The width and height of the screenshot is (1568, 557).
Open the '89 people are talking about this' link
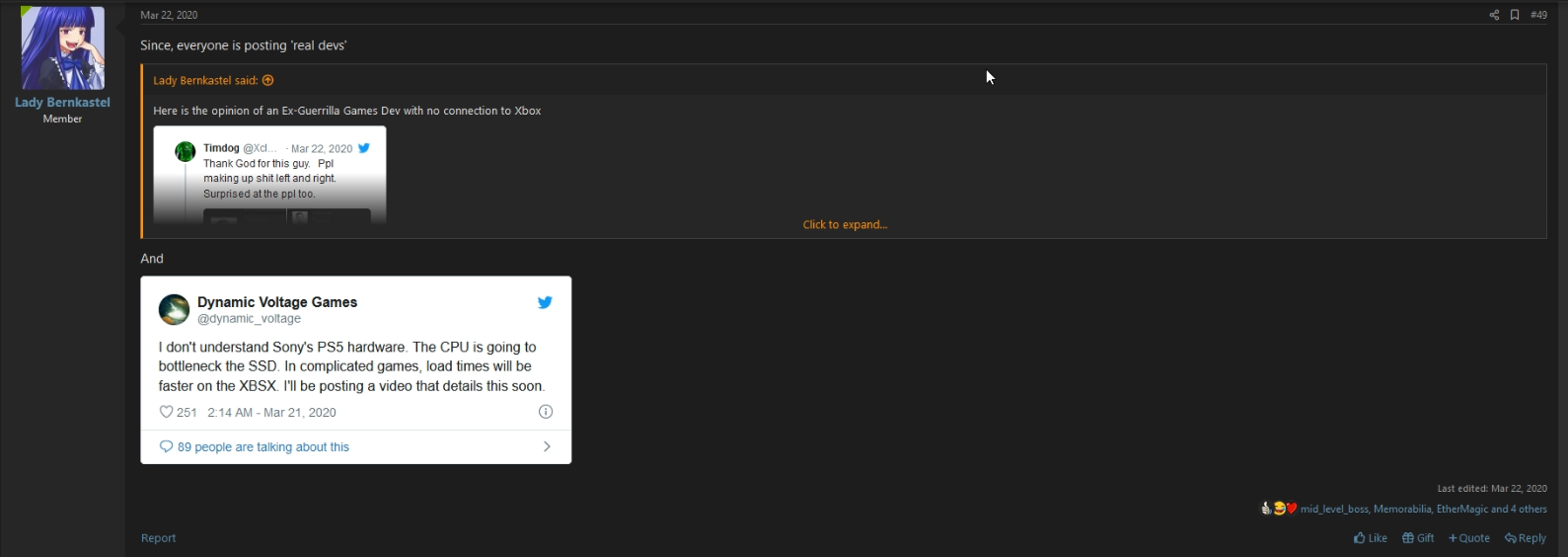click(263, 447)
